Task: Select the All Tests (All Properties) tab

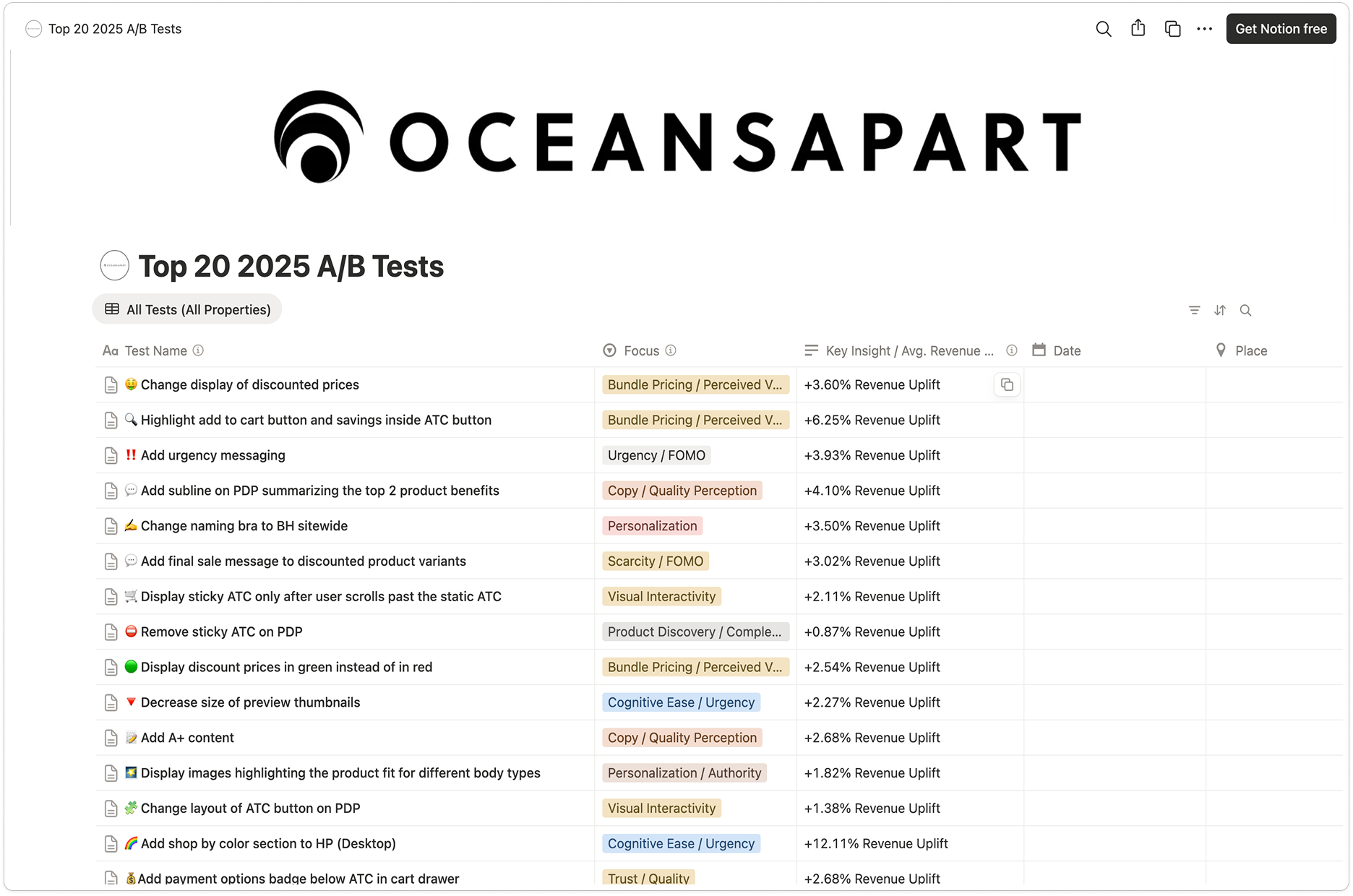Action: (187, 309)
